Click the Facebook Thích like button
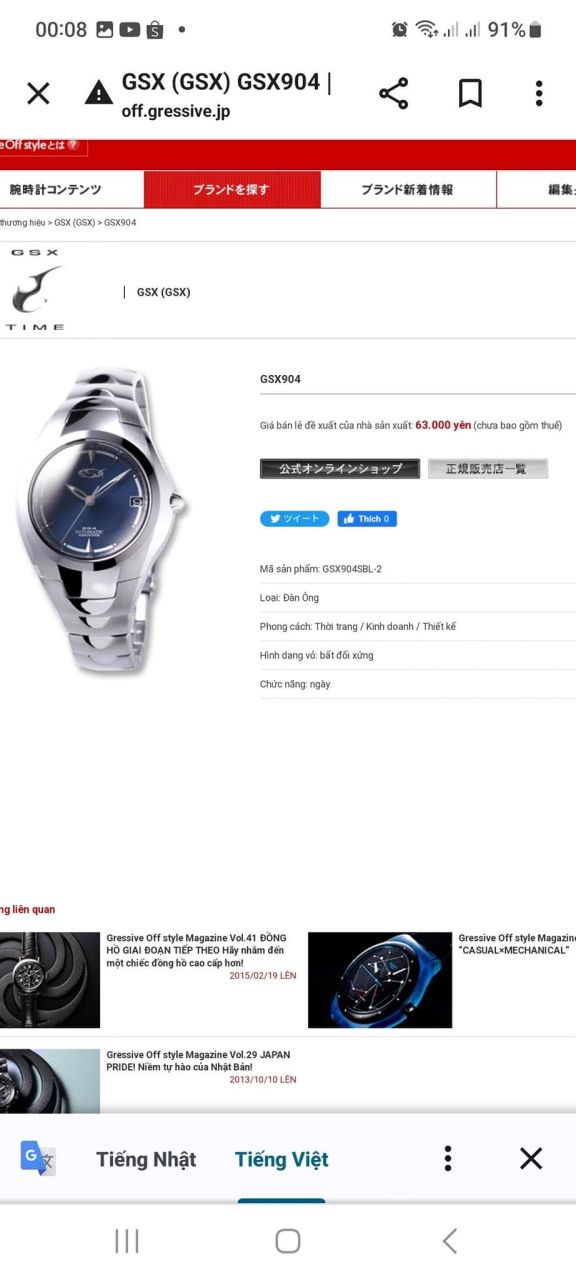 367,519
